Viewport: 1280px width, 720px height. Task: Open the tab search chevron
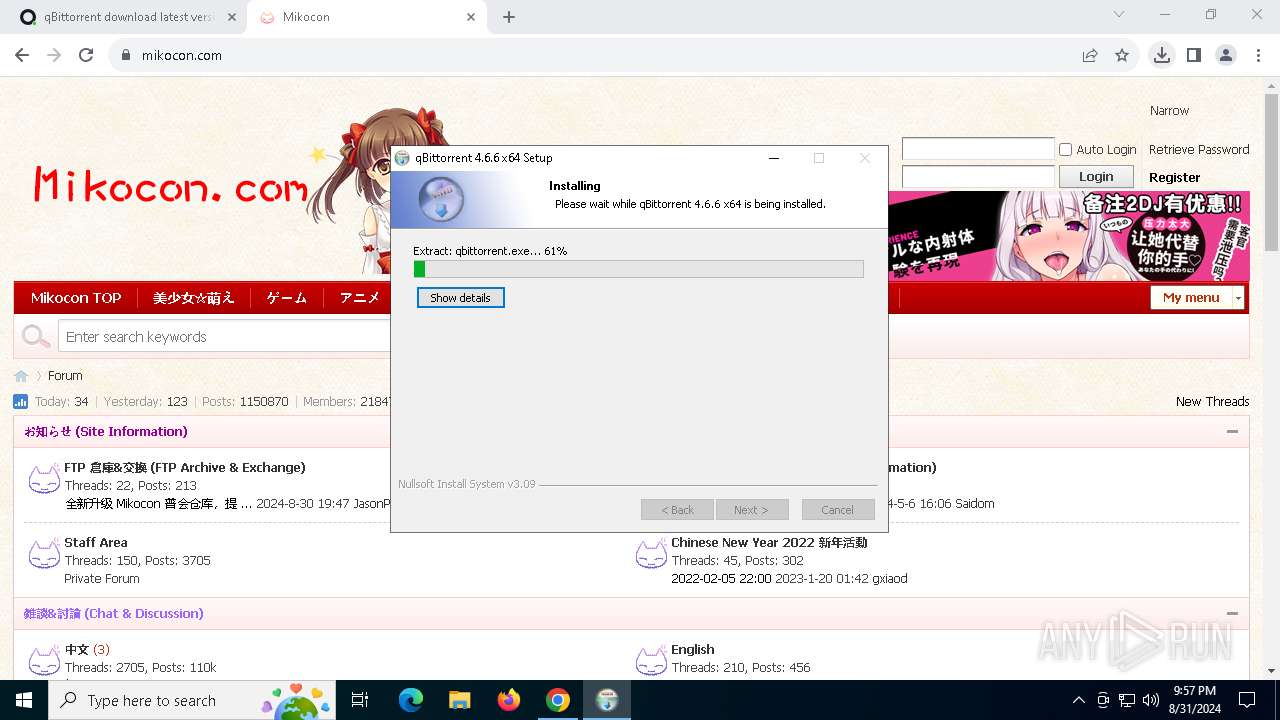point(1119,15)
